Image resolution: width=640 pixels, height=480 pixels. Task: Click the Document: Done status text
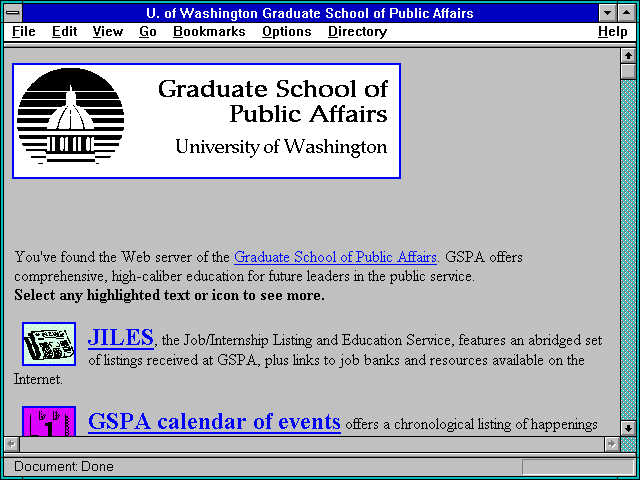click(64, 467)
